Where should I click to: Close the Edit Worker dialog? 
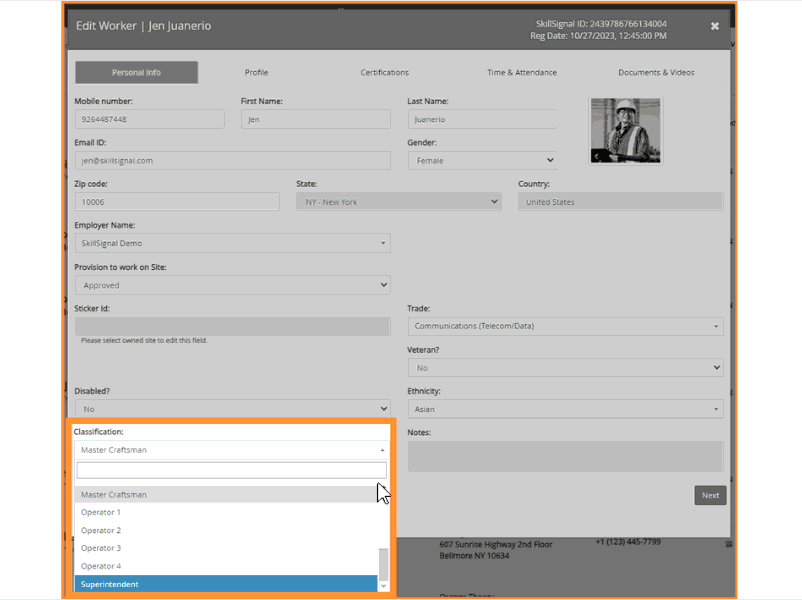(x=715, y=26)
